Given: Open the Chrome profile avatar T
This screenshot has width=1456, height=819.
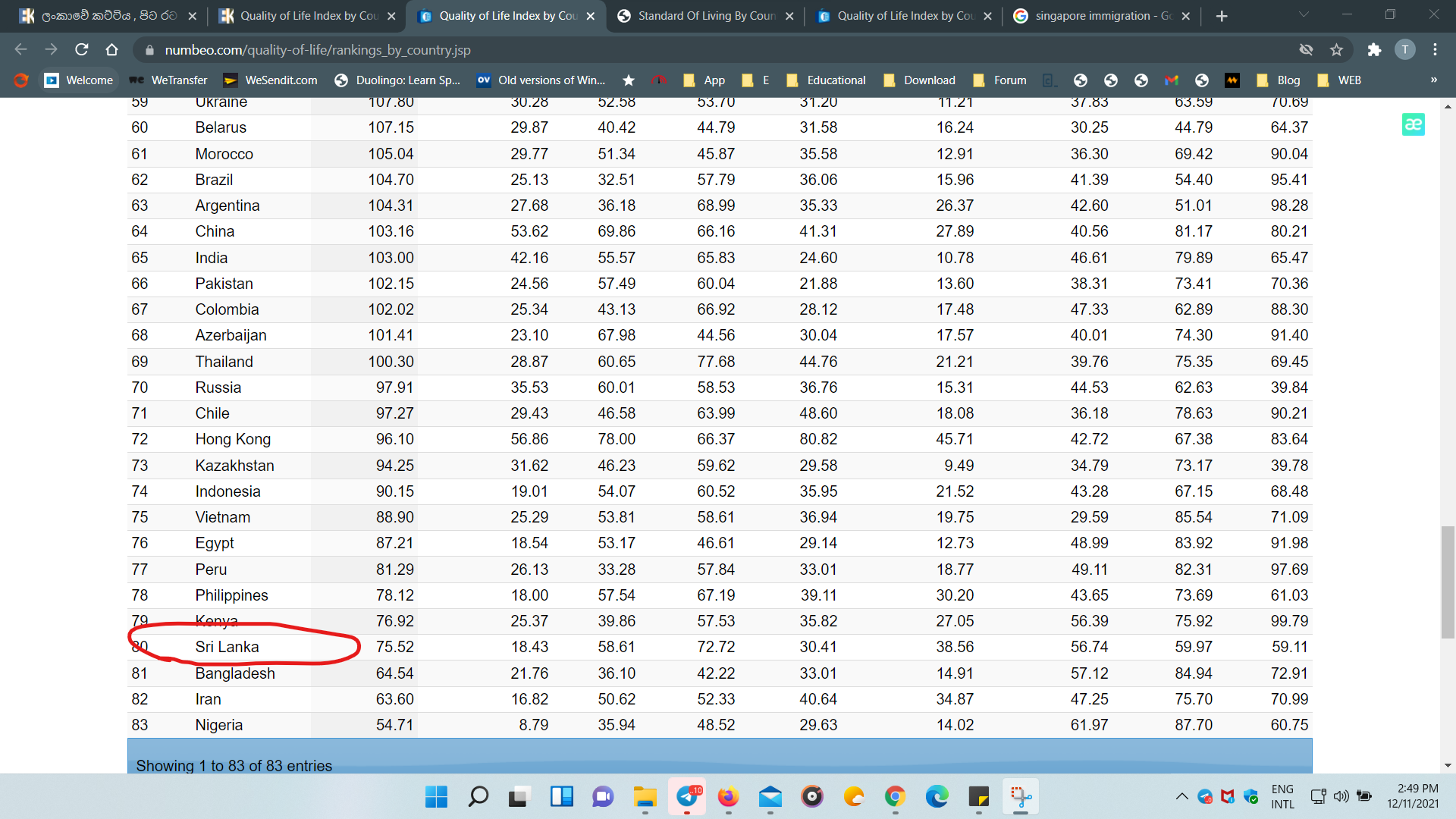Looking at the screenshot, I should (x=1405, y=50).
